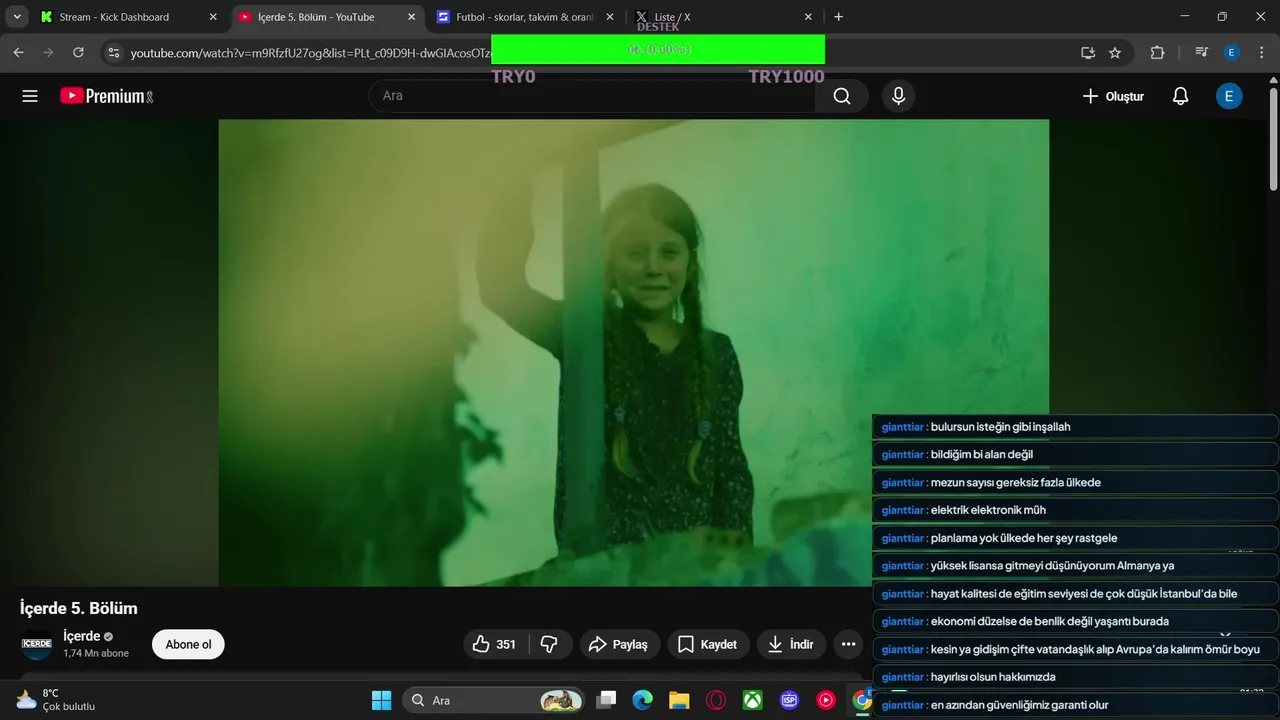Switch to the Stream - Kick Dashboard tab
Screen dimensions: 1280x720
point(130,17)
